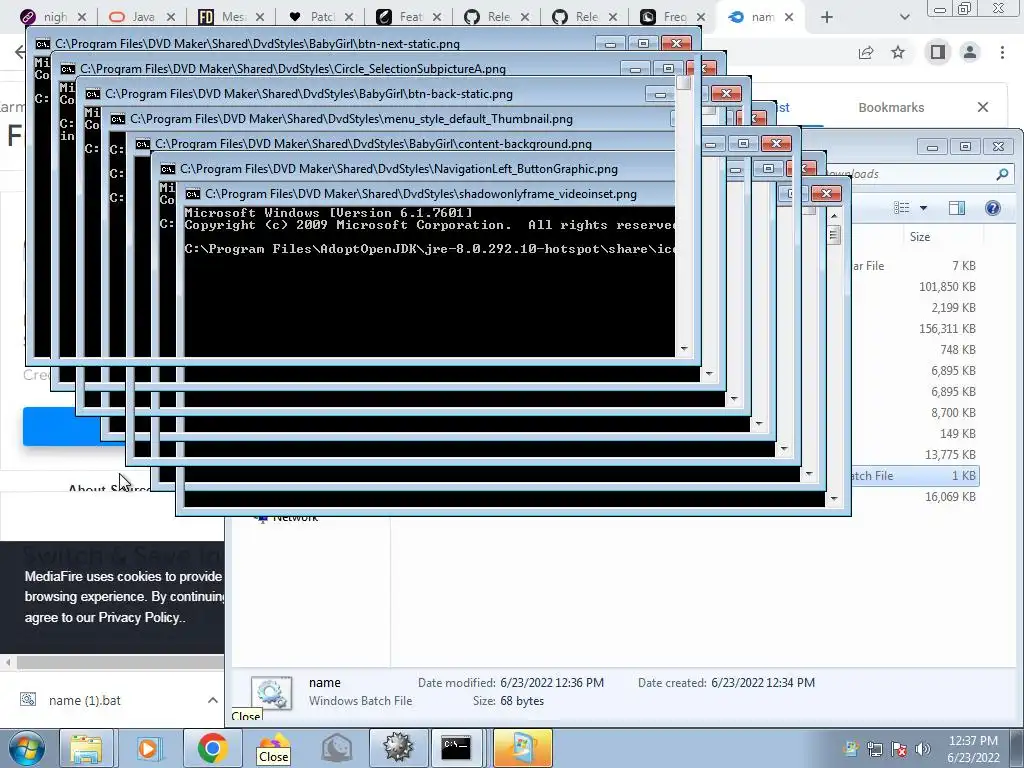This screenshot has width=1024, height=768.
Task: Switch to the Chrome taskbar icon
Action: point(212,748)
